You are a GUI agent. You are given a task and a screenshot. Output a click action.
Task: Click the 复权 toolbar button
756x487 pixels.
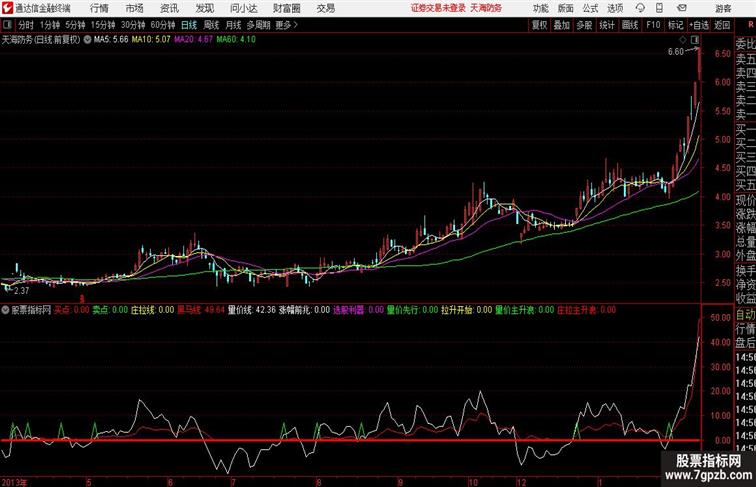pyautogui.click(x=539, y=25)
